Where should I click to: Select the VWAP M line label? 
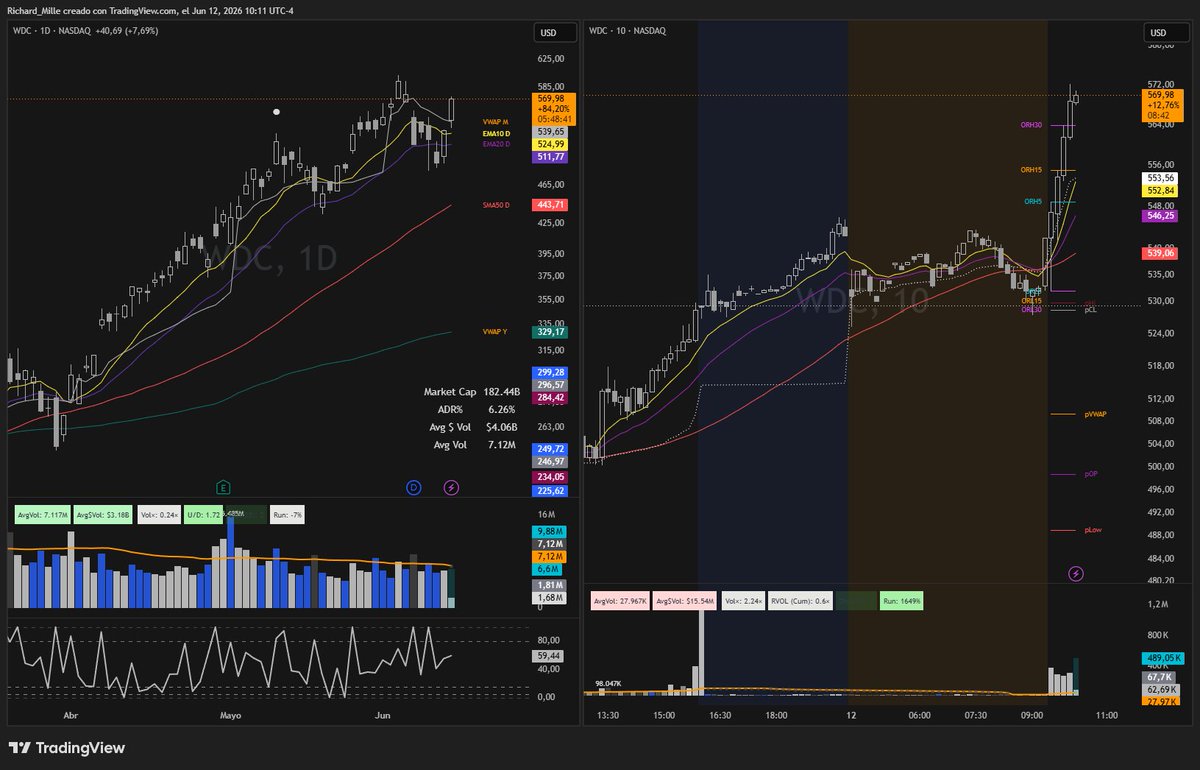pyautogui.click(x=496, y=121)
